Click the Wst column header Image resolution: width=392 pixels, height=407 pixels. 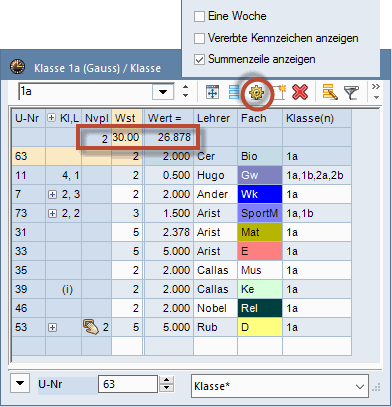click(x=127, y=118)
